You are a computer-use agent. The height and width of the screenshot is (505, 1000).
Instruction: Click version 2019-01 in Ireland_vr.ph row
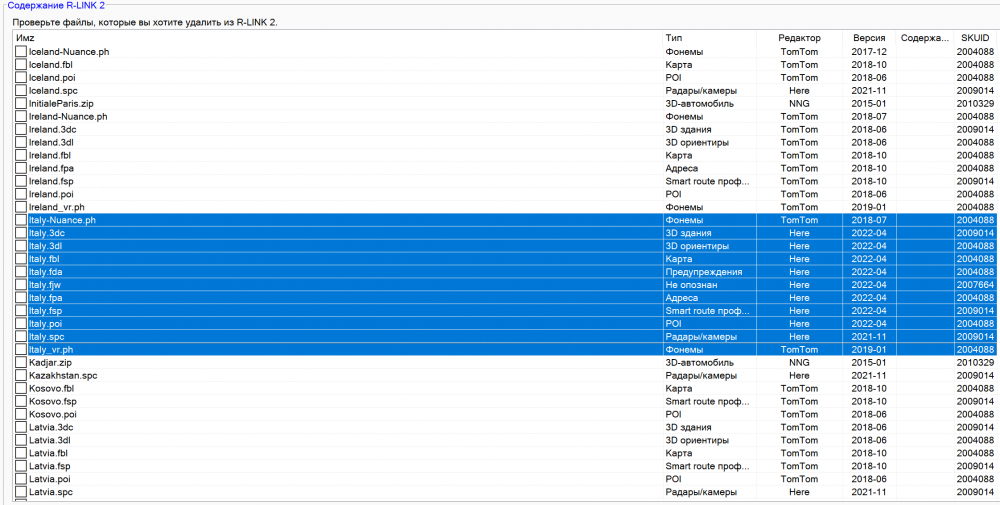coord(869,207)
